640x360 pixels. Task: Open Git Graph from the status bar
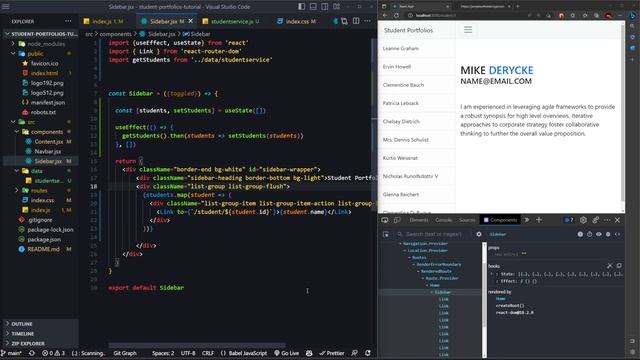[x=125, y=353]
